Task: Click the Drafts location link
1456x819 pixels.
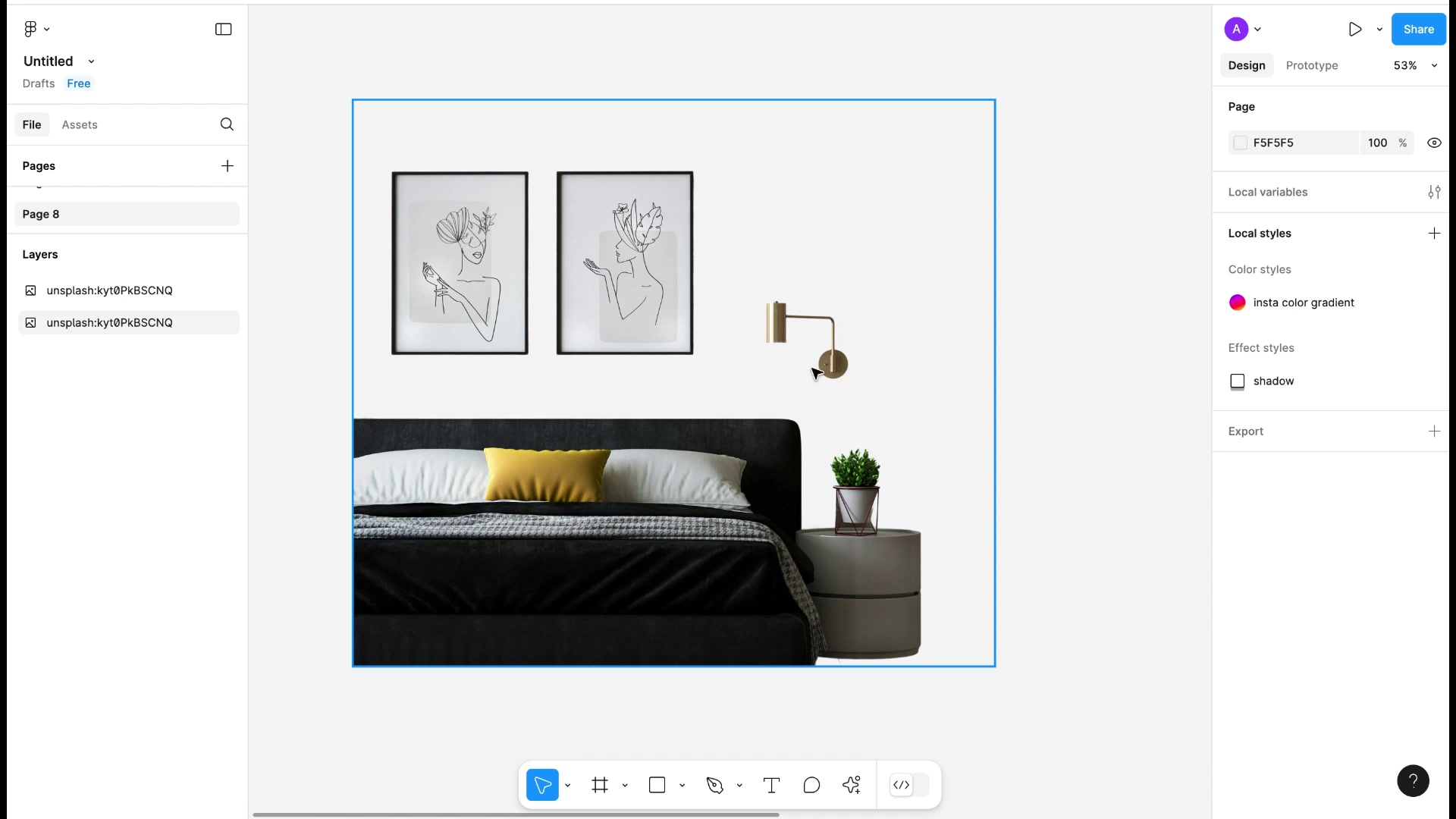Action: click(x=39, y=83)
